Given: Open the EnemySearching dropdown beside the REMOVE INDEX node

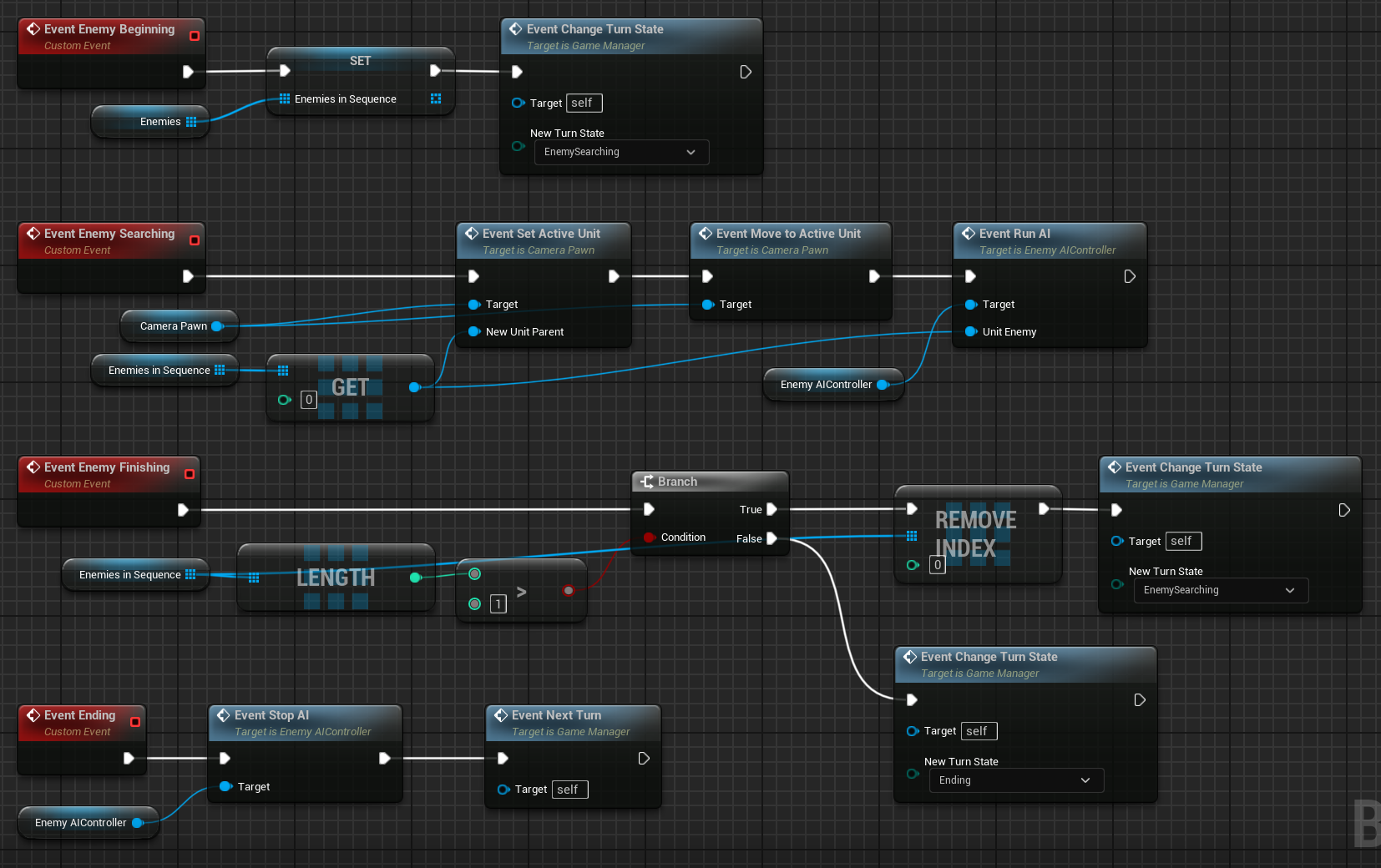Looking at the screenshot, I should click(1221, 590).
